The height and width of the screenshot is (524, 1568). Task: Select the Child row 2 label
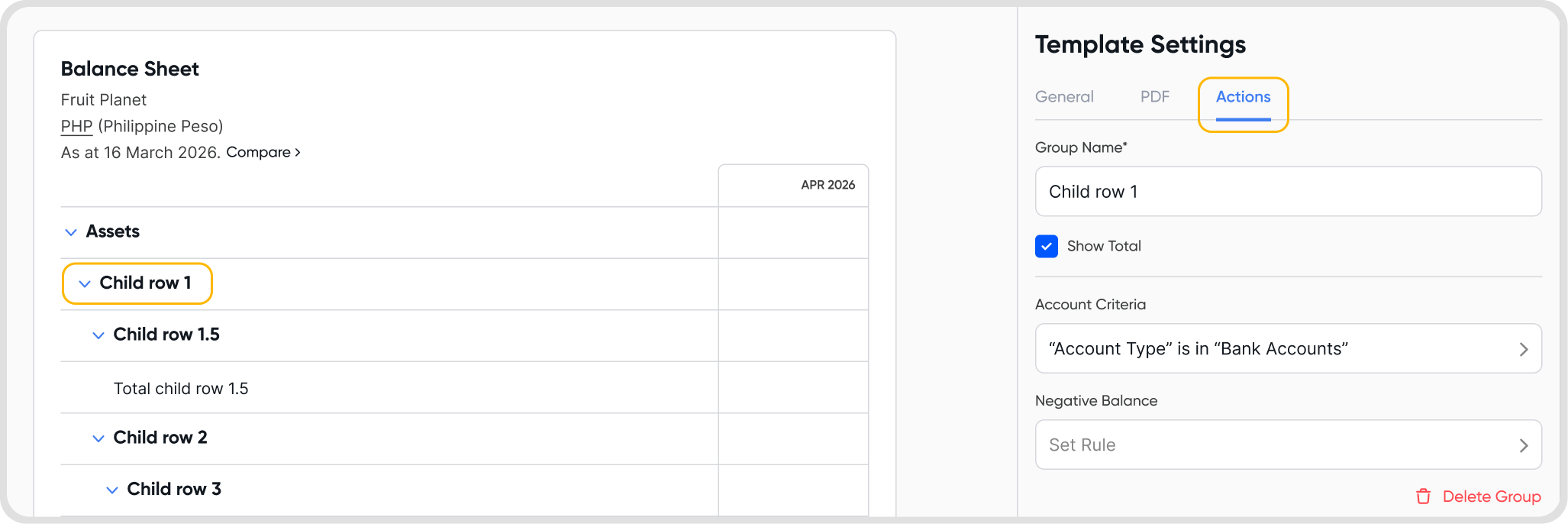pos(160,438)
